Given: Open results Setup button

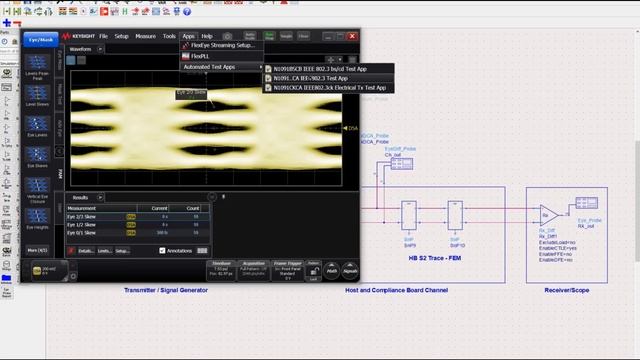Looking at the screenshot, I should tap(122, 251).
